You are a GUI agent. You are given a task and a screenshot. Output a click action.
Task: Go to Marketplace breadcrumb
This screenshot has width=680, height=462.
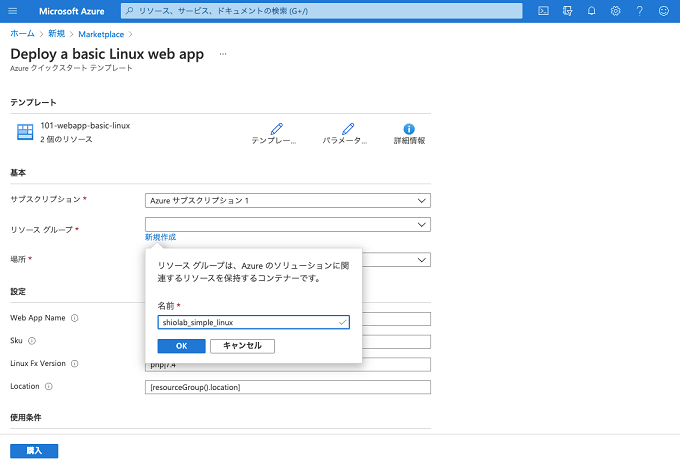[x=101, y=34]
